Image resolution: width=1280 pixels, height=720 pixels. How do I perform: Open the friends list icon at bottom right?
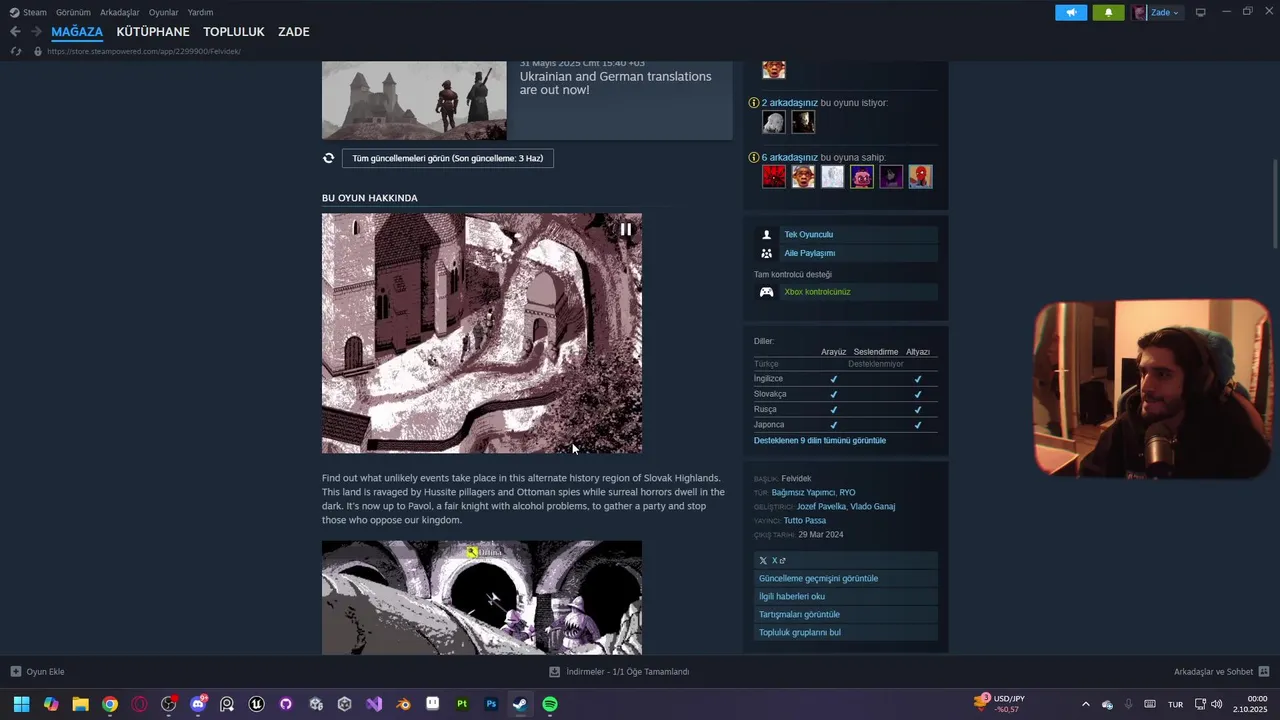[1264, 672]
